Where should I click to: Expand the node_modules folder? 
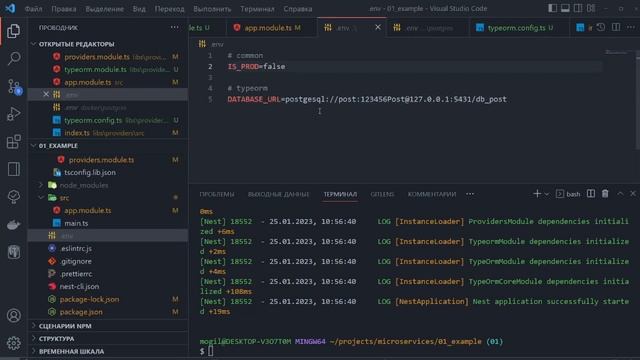pyautogui.click(x=108, y=185)
